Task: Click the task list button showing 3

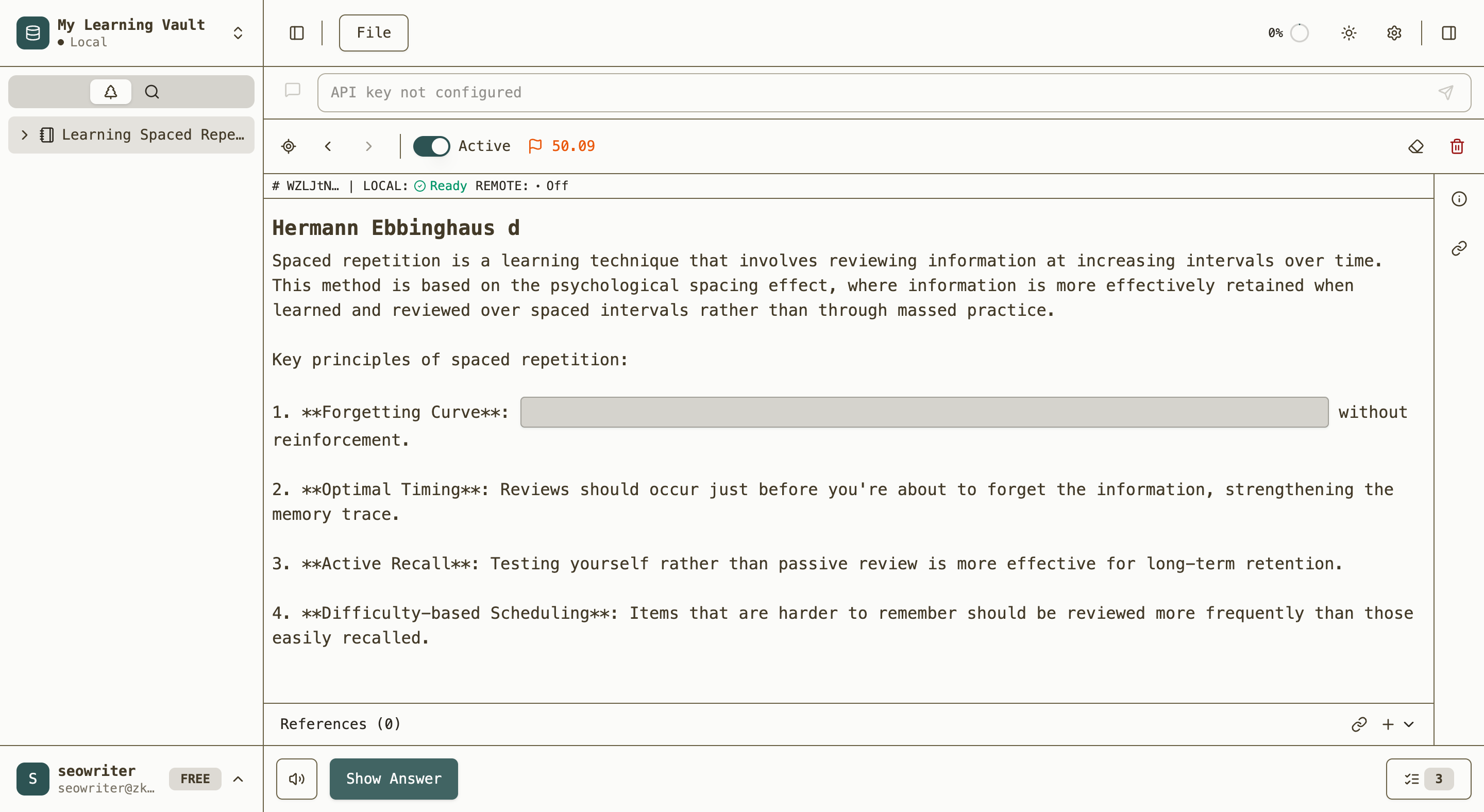Action: click(x=1428, y=779)
